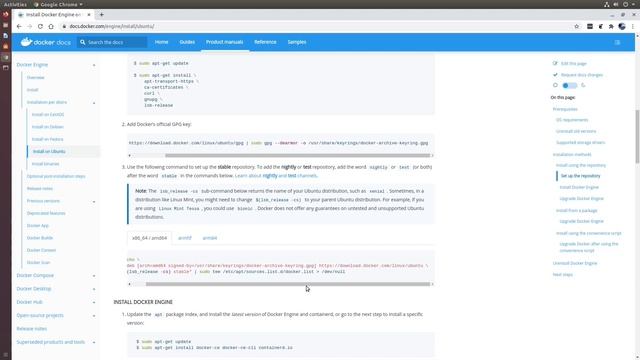
Task: Open Docker Scan in sidebar
Action: [38, 262]
